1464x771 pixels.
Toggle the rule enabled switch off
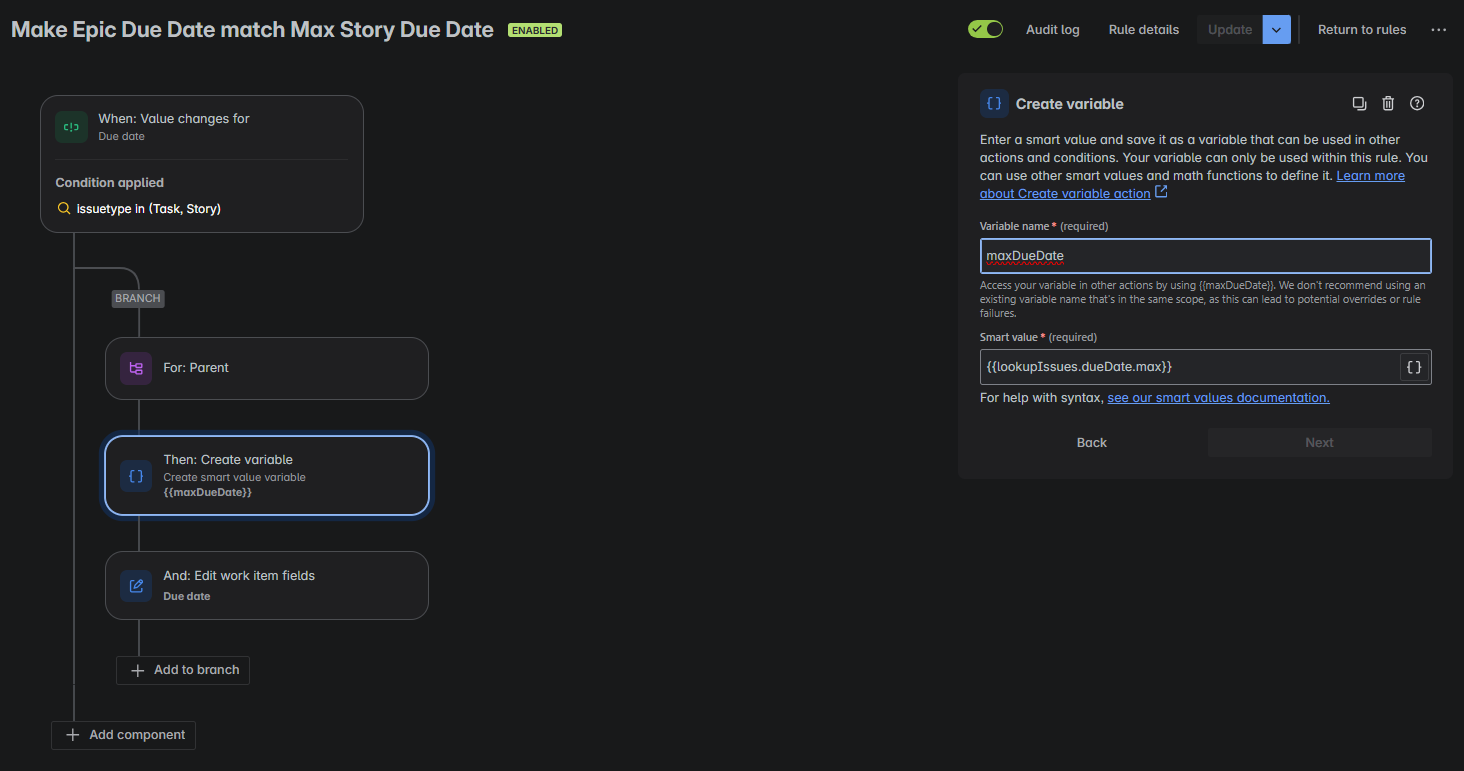click(985, 29)
